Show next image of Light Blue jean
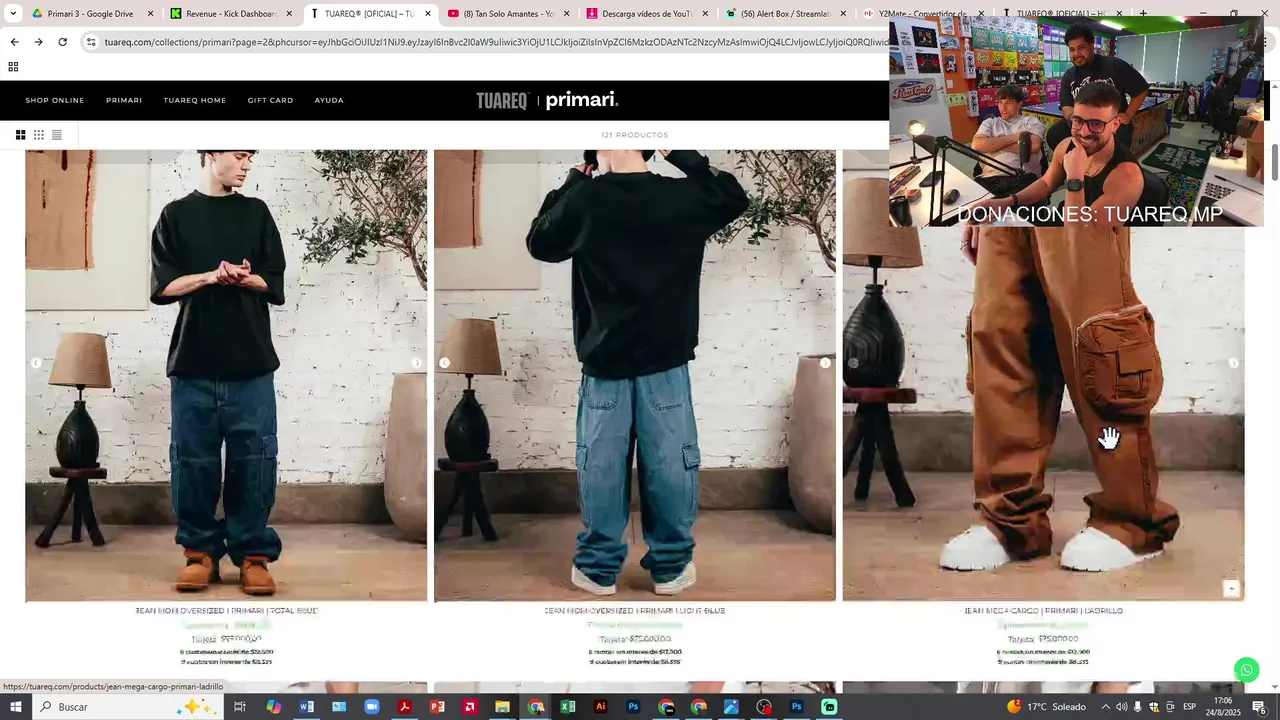Viewport: 1280px width, 720px height. click(825, 363)
